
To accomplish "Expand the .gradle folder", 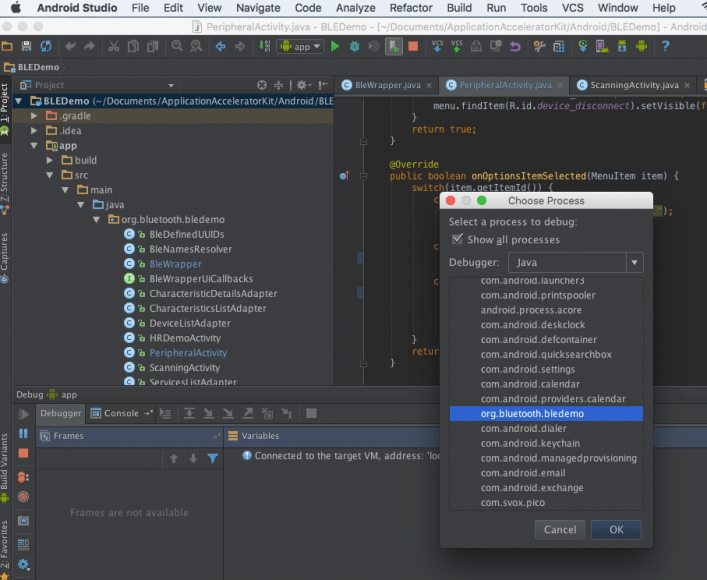I will click(x=34, y=116).
